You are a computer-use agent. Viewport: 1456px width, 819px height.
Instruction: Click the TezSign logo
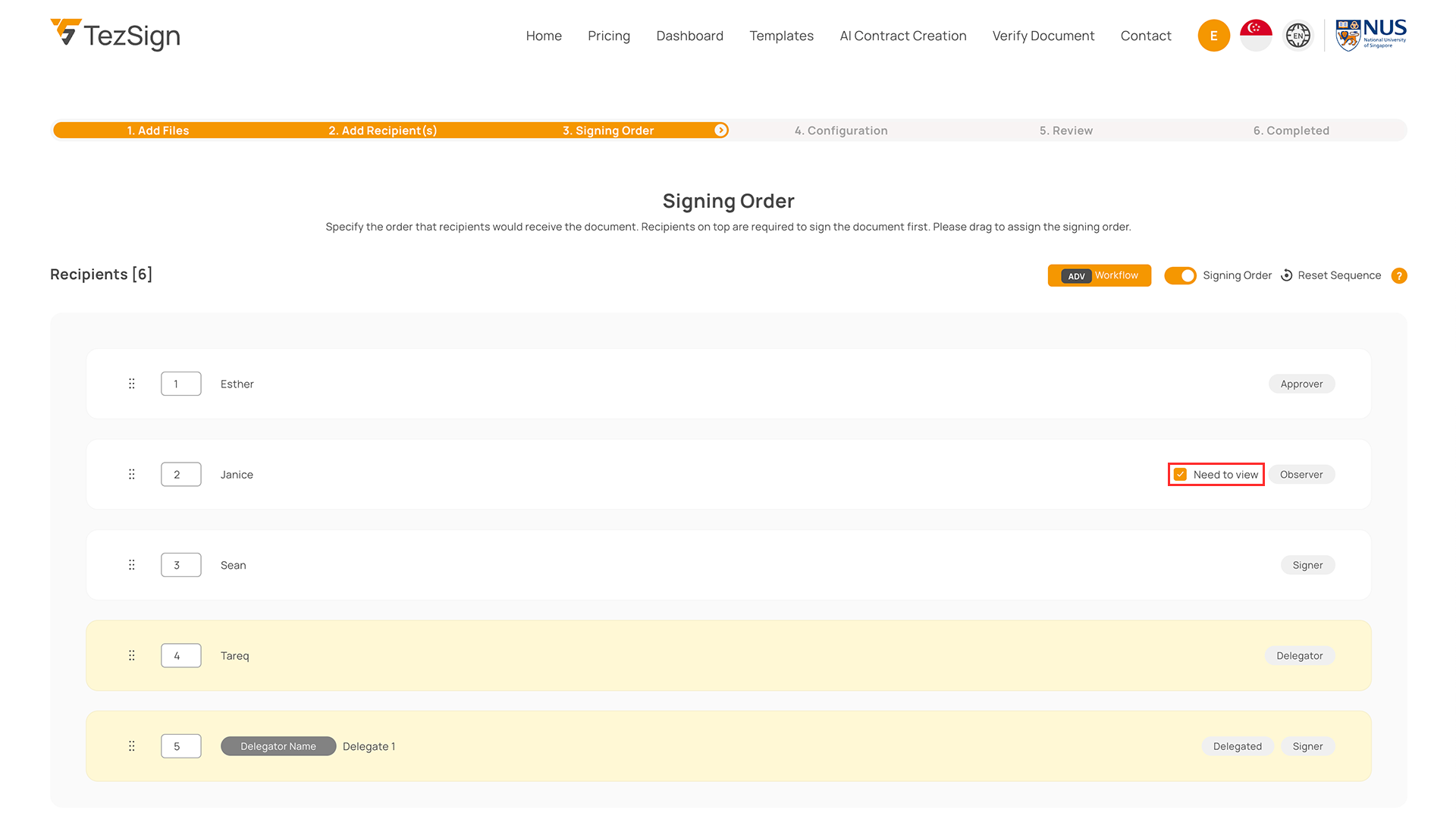coord(115,35)
